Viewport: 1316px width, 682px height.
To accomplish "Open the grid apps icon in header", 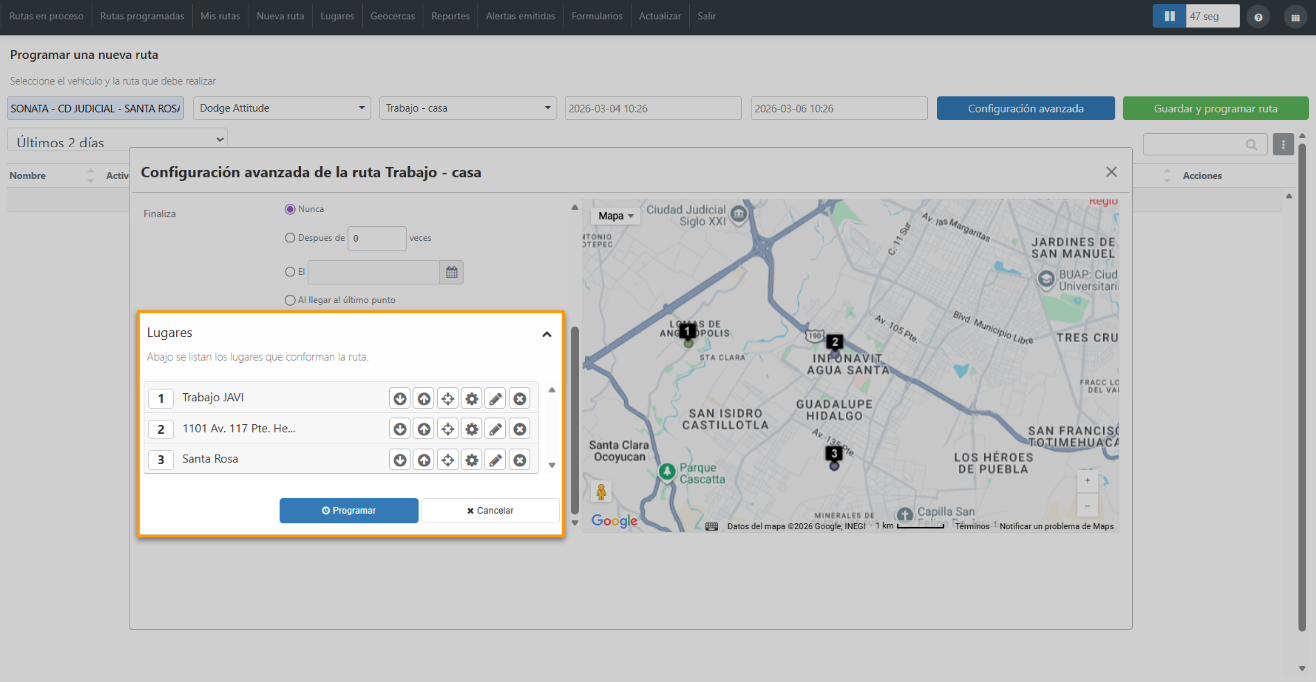I will point(1295,17).
